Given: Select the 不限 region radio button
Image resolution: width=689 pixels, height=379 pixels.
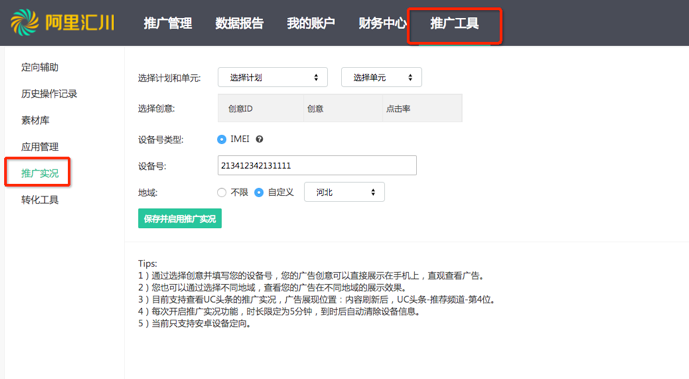Looking at the screenshot, I should click(x=221, y=192).
